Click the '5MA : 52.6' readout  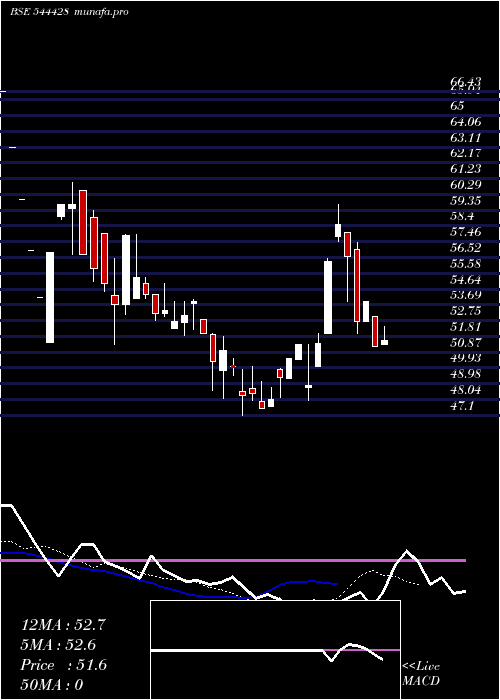tap(58, 645)
